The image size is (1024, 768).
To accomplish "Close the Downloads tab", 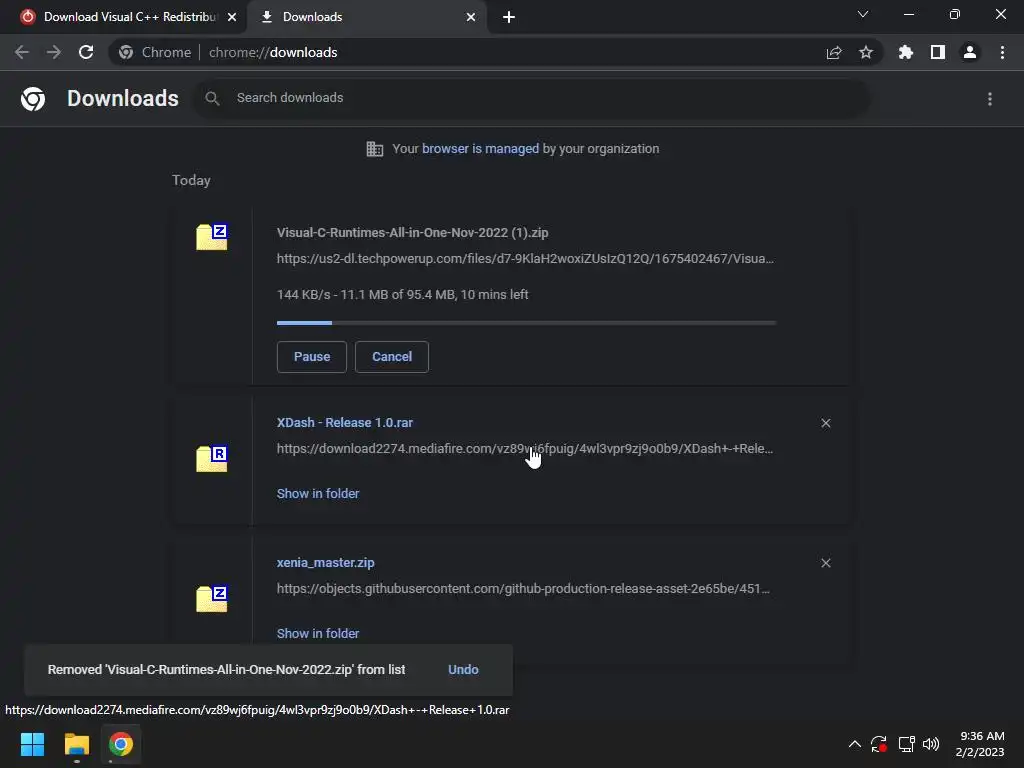I will coord(471,17).
